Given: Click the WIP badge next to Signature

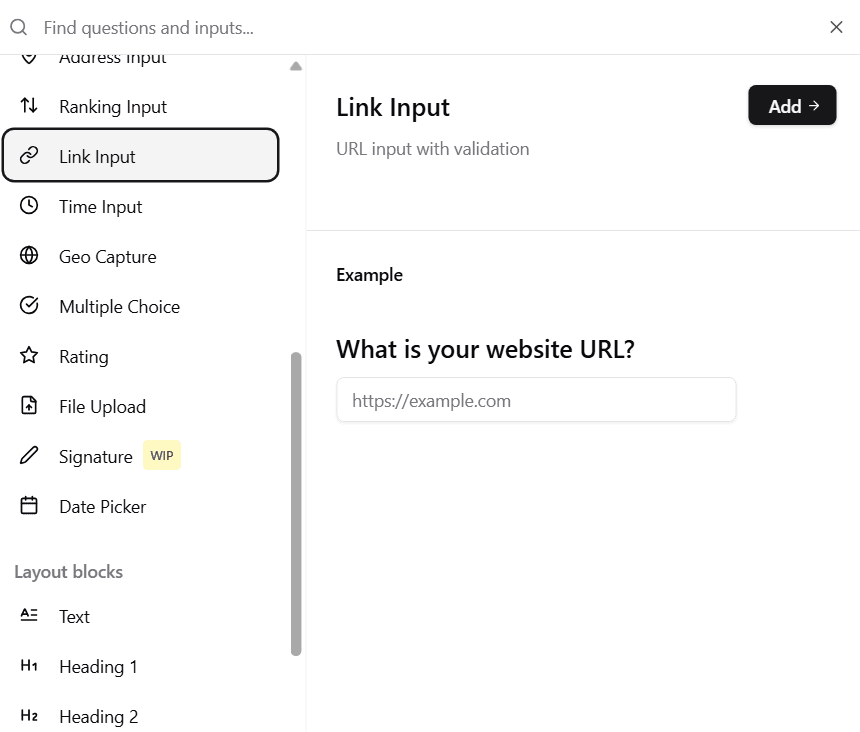Looking at the screenshot, I should click(x=162, y=455).
